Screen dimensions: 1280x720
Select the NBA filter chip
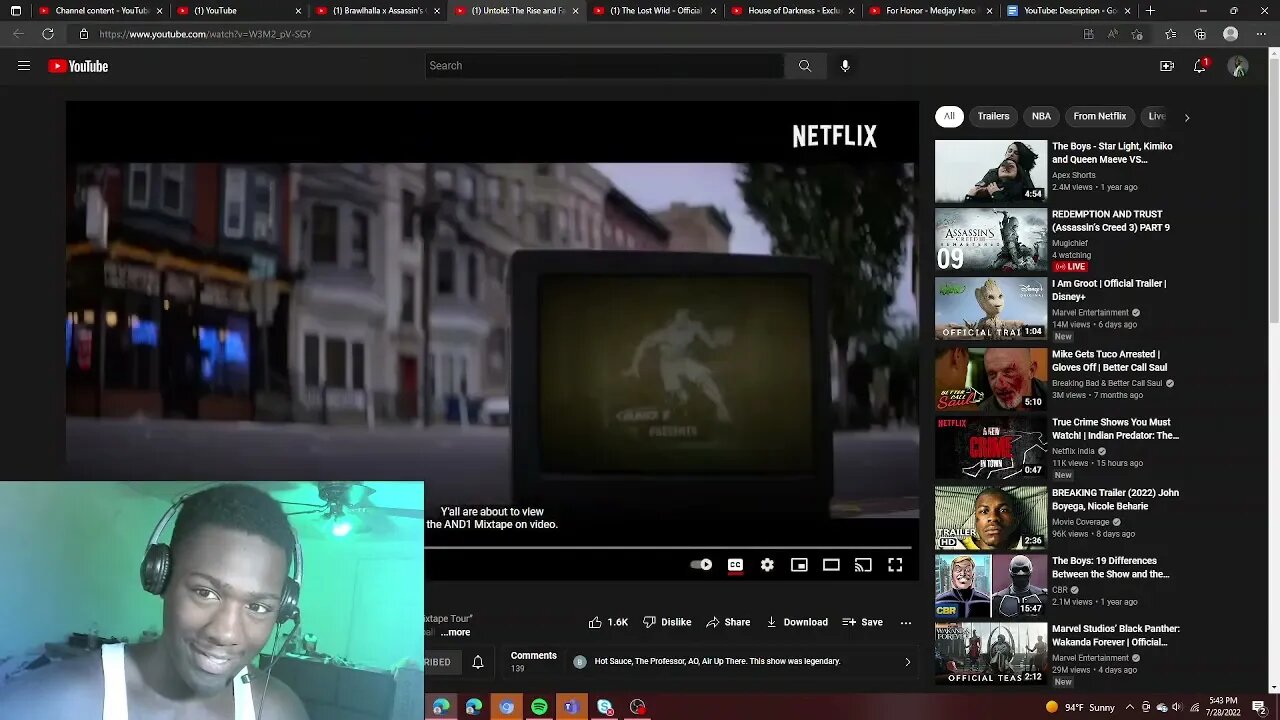[1041, 116]
